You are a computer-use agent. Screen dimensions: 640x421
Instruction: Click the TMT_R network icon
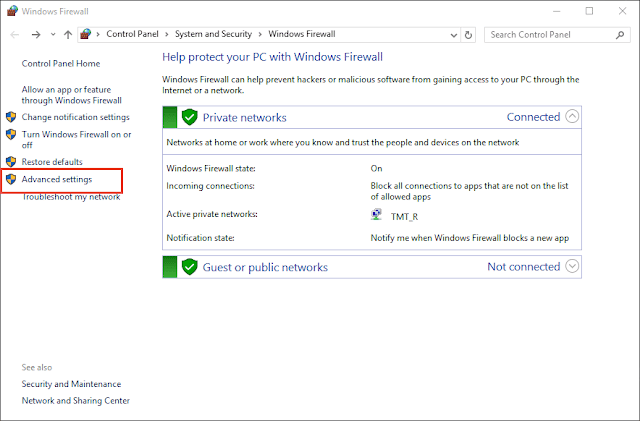(x=376, y=214)
